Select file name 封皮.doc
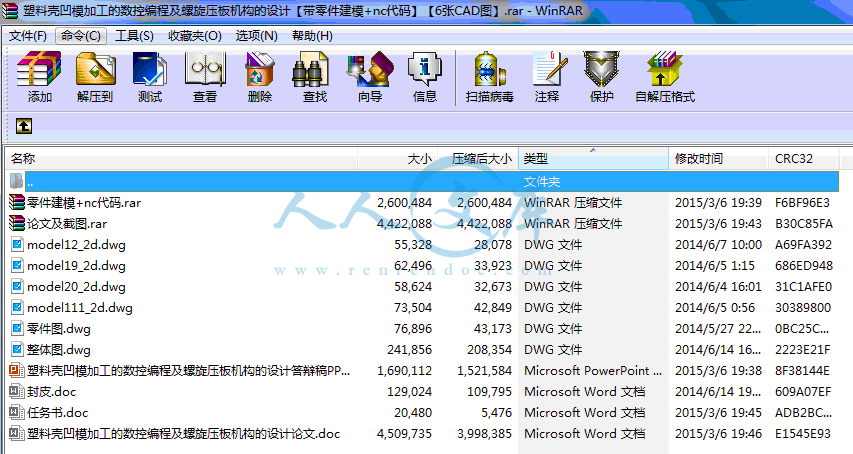This screenshot has width=853, height=454. [51, 392]
